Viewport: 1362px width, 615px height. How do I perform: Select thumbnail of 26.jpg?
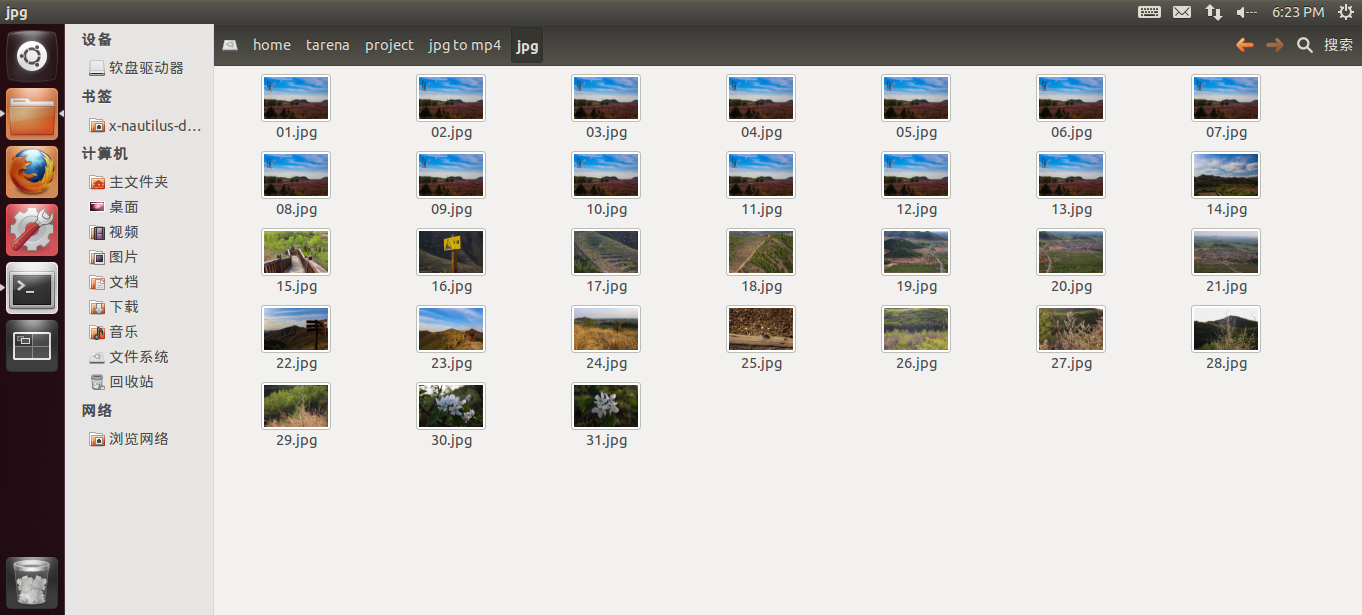tap(916, 329)
